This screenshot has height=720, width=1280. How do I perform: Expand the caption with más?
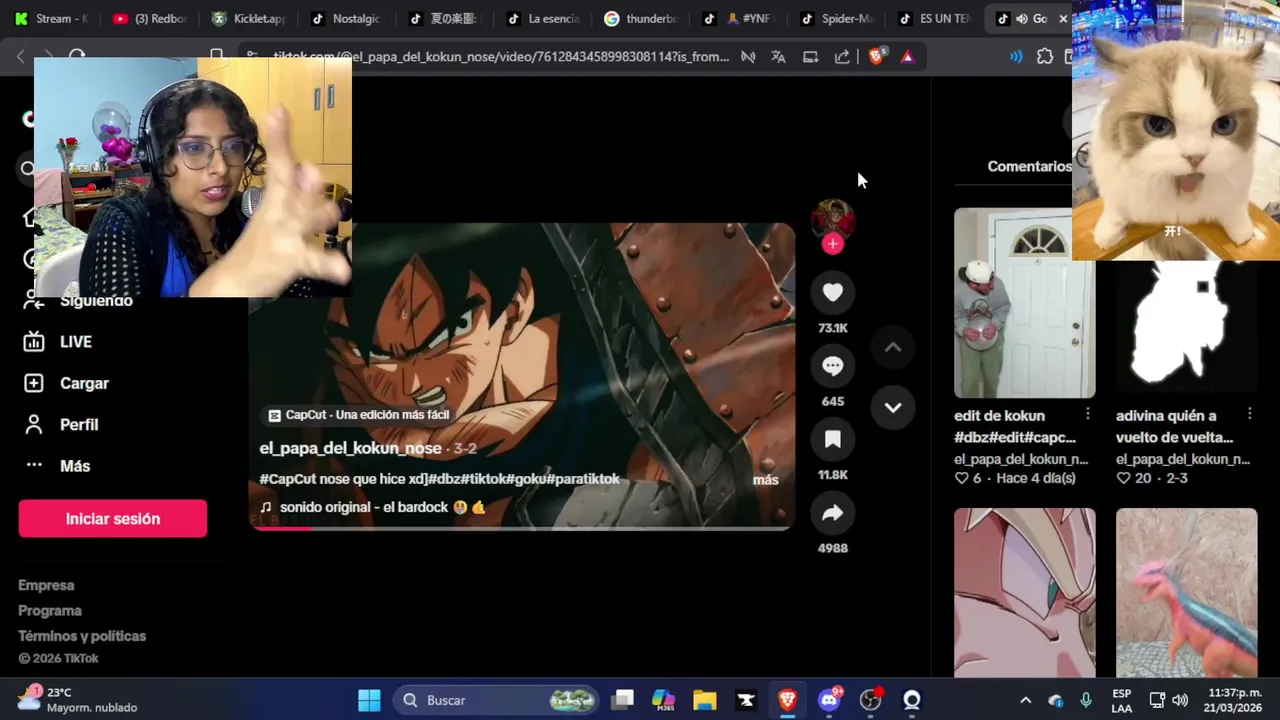pyautogui.click(x=765, y=480)
